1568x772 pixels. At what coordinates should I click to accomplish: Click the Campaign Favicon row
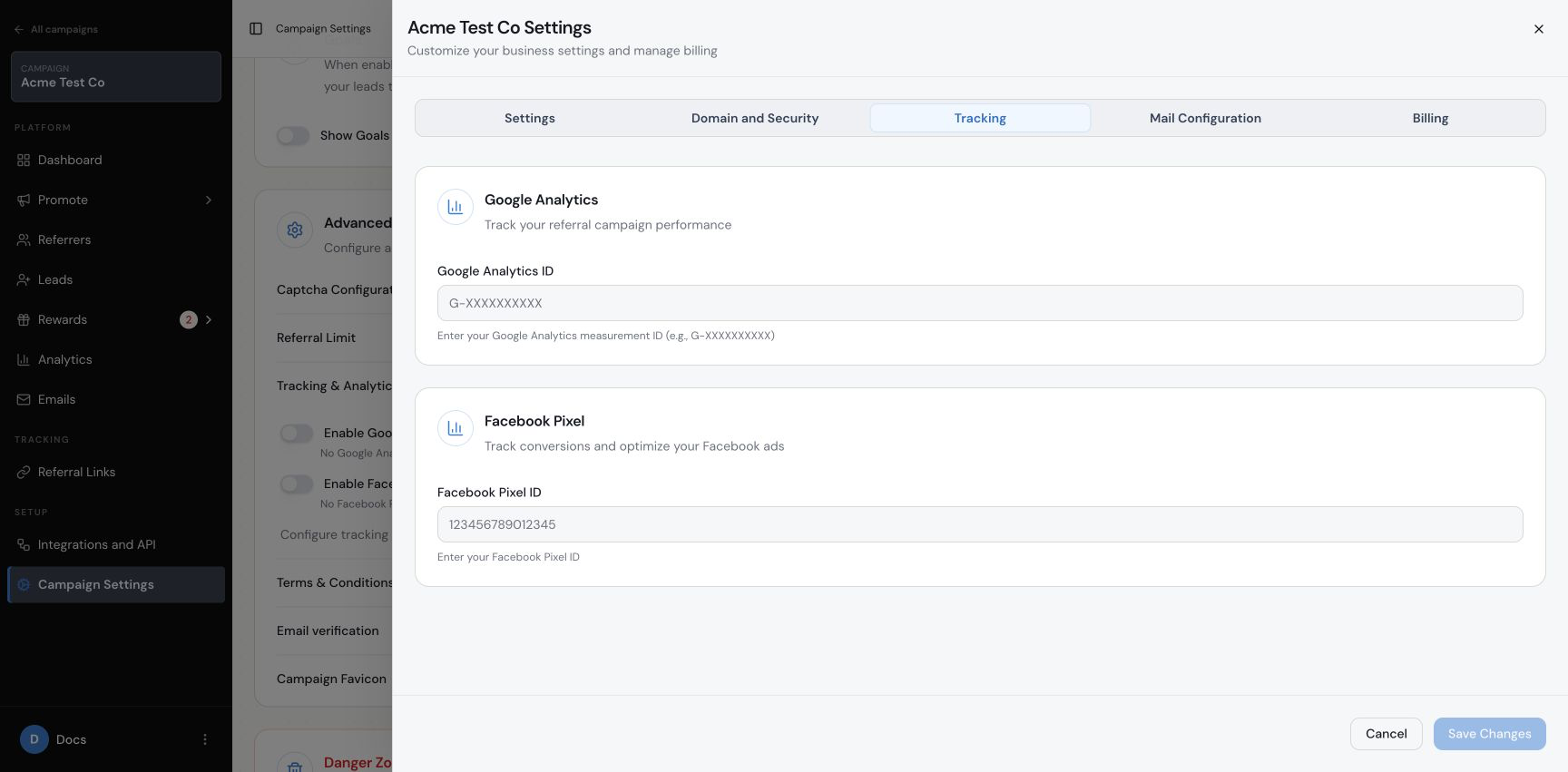334,679
